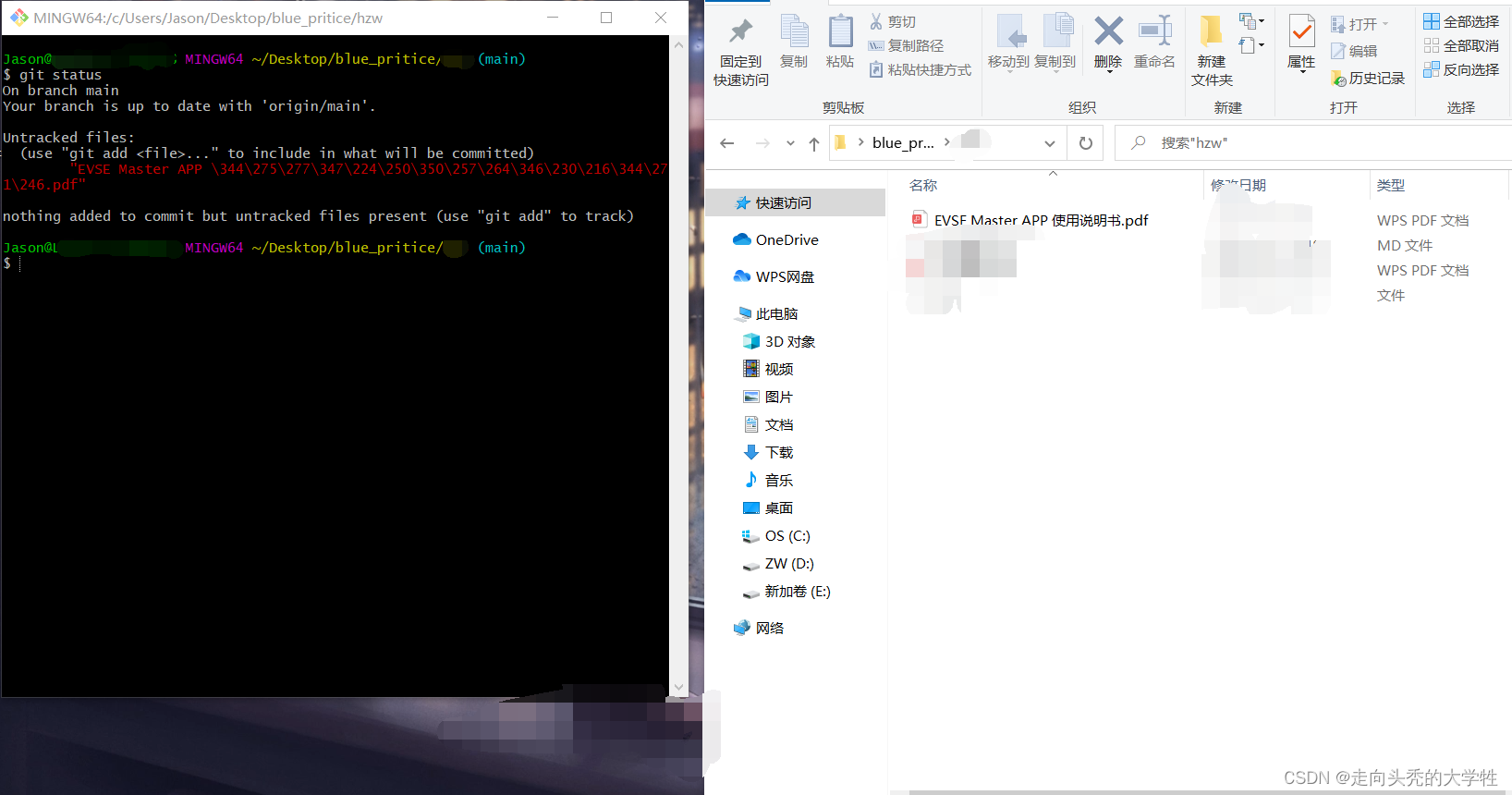The image size is (1512, 795).
Task: Click MD 文件 type cell
Action: pos(1404,245)
